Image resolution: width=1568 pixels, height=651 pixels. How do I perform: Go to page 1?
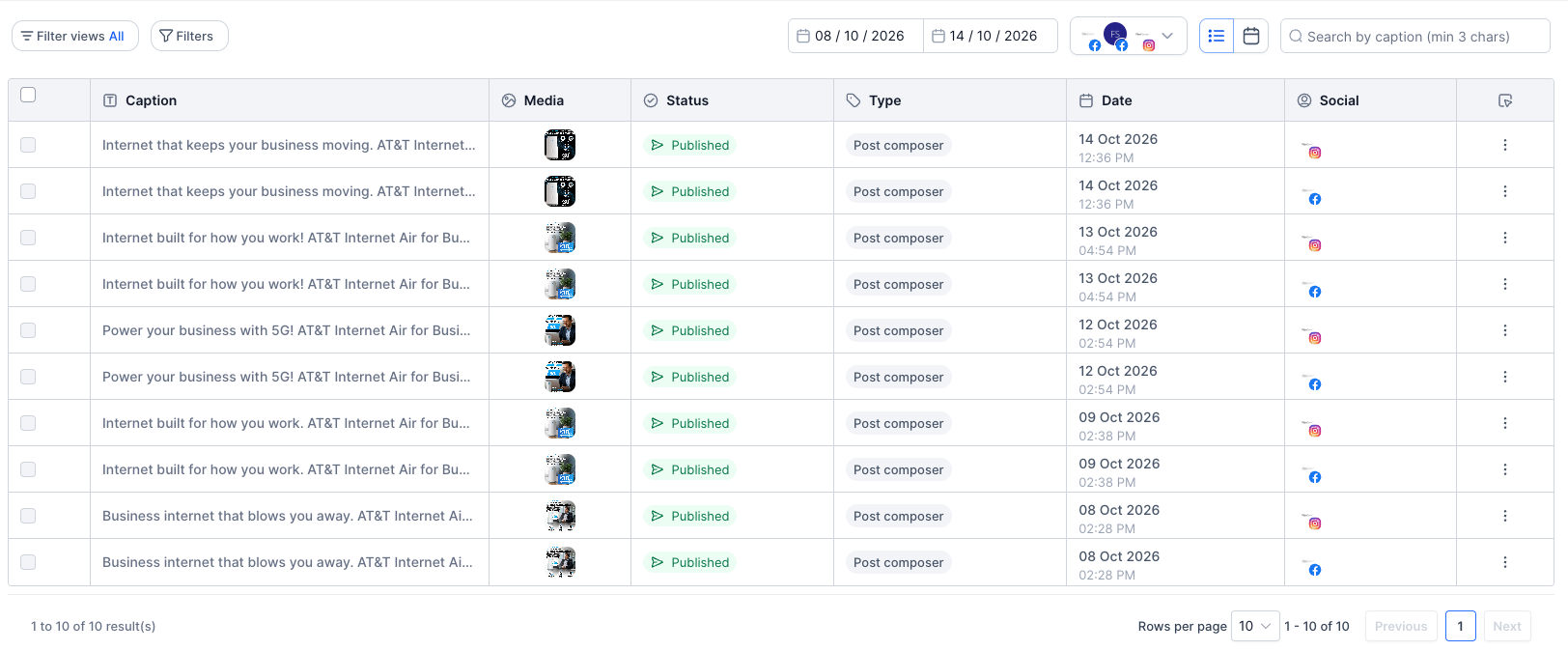[x=1461, y=626]
